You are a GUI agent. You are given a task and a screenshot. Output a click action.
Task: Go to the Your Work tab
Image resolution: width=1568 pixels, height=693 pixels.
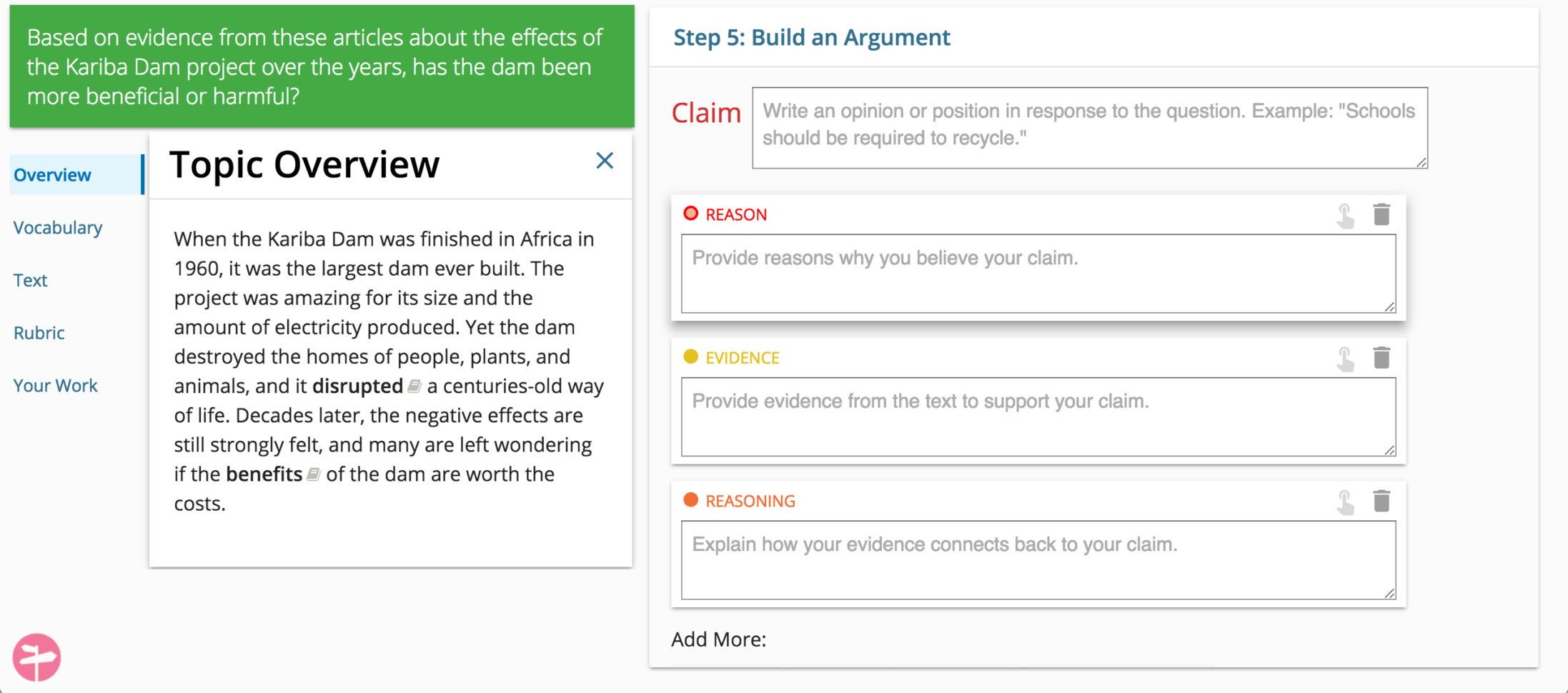coord(56,386)
